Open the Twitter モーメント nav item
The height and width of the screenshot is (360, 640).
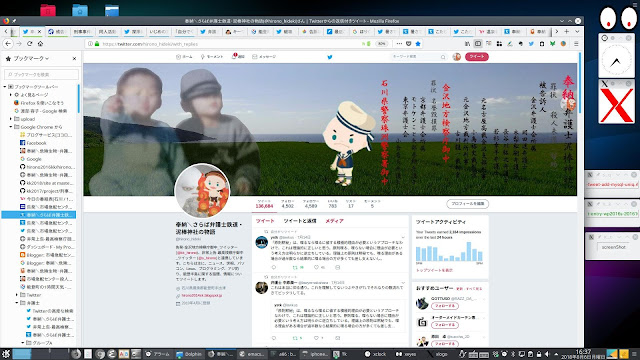click(212, 57)
